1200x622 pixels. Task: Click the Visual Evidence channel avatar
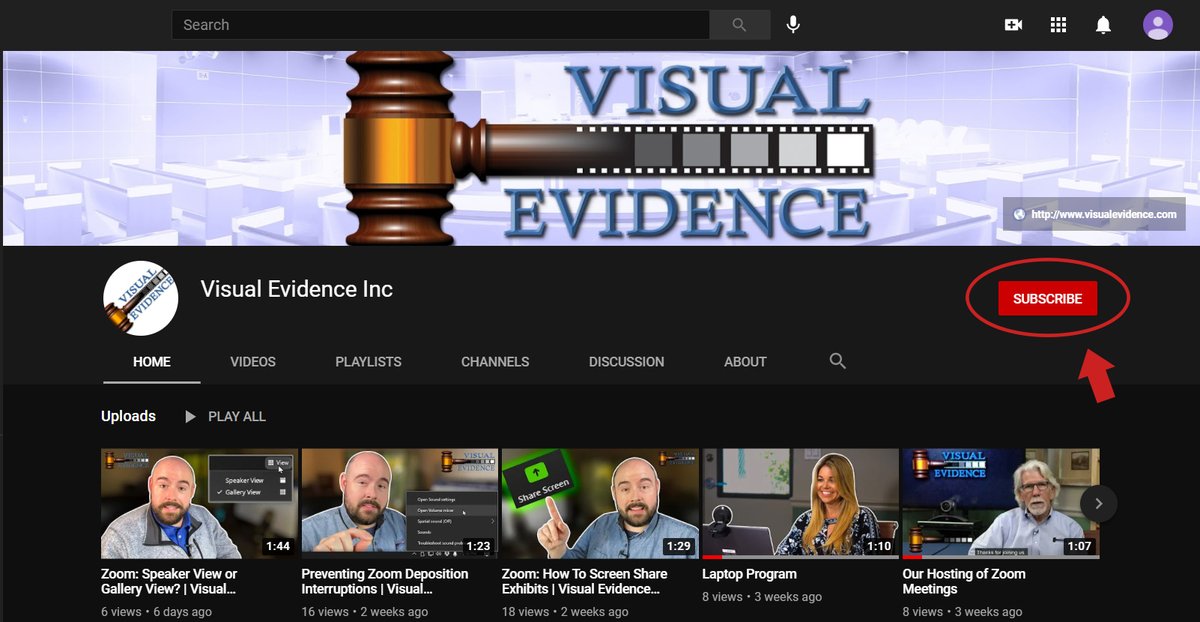pos(141,298)
